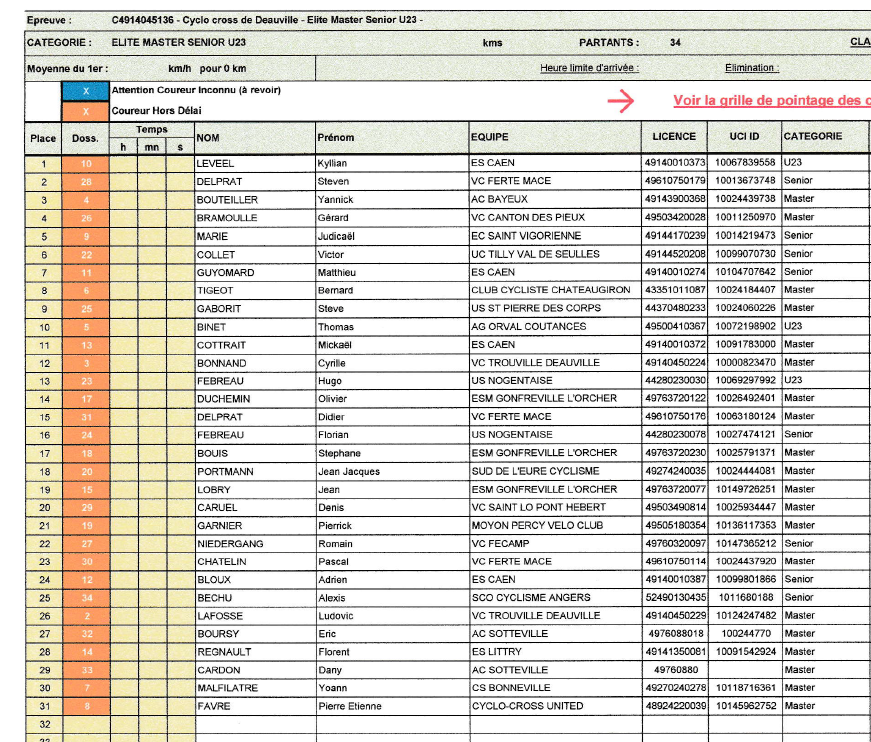The image size is (871, 742).
Task: Click the name cell BLOUX
Action: [x=255, y=580]
